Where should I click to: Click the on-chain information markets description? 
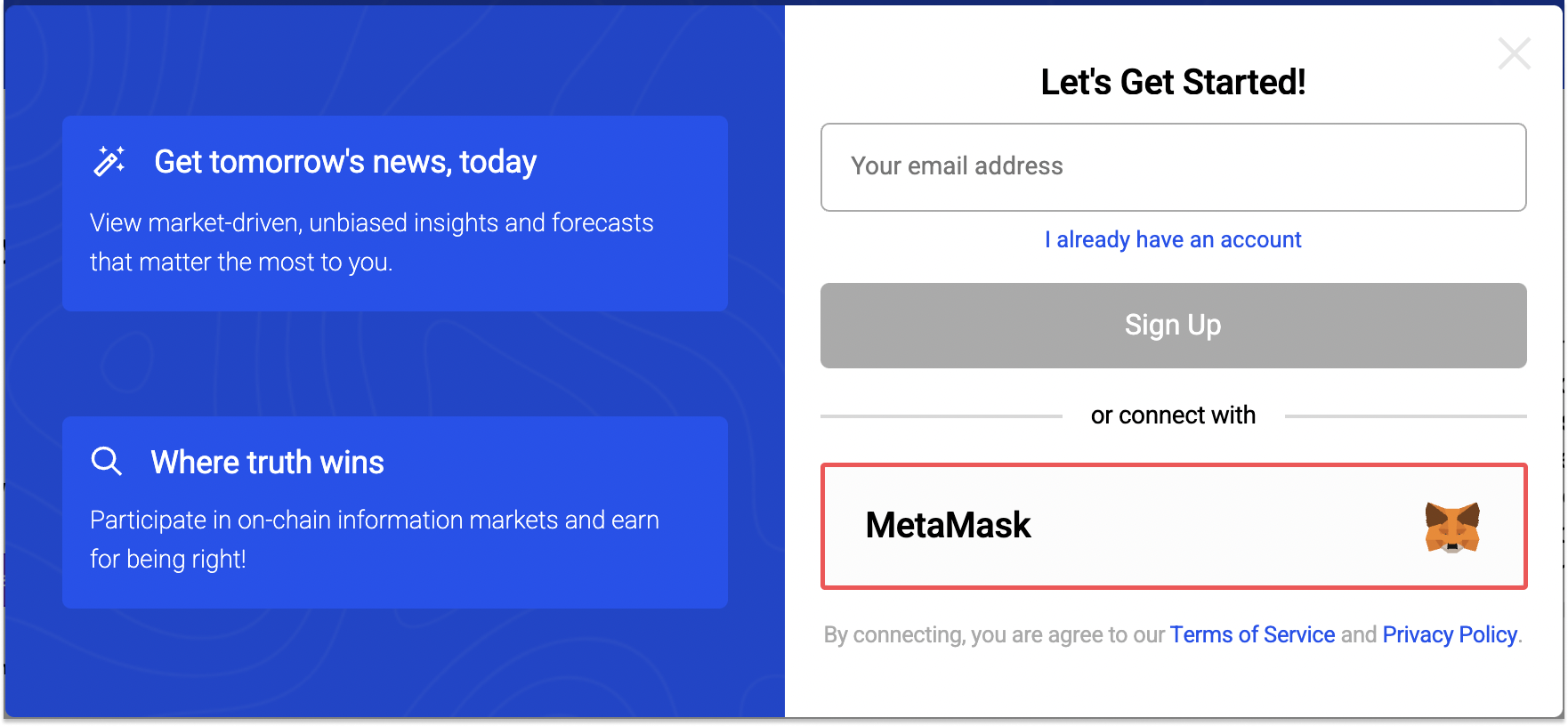[375, 539]
